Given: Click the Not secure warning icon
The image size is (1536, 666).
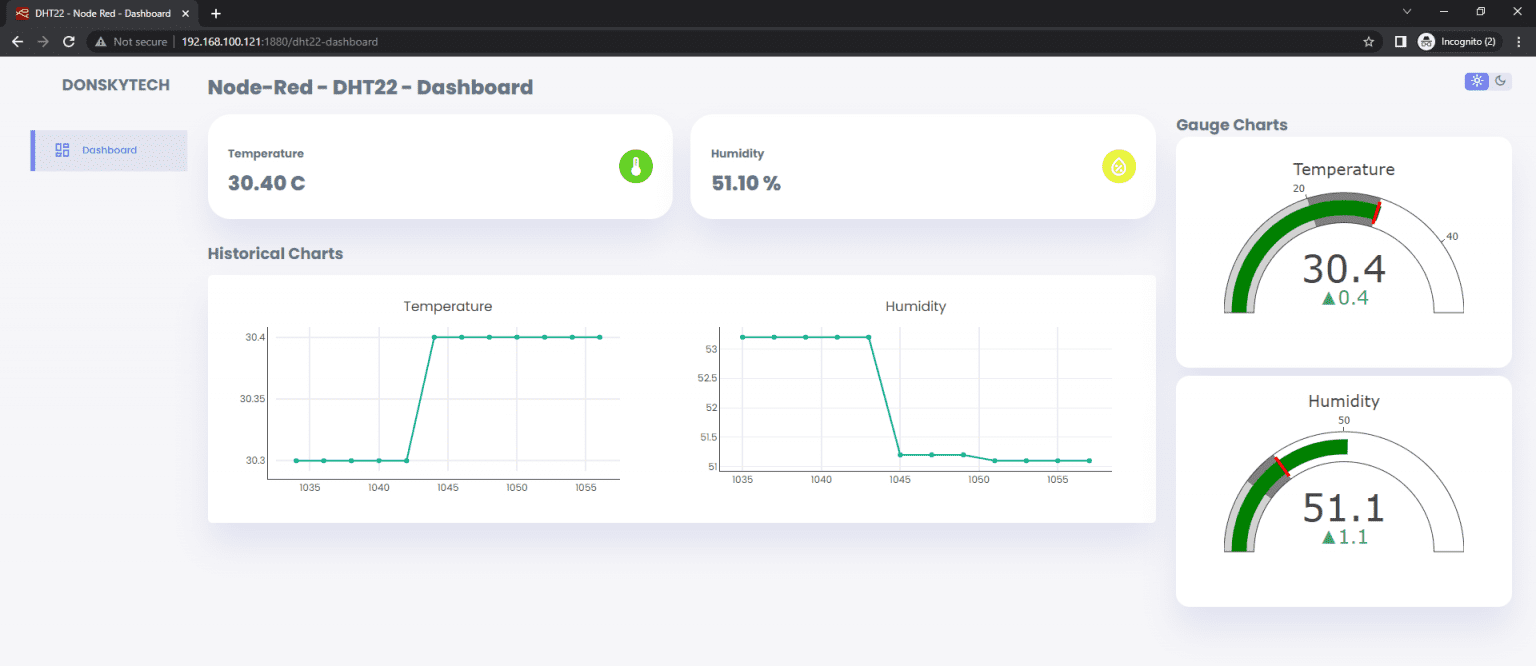Looking at the screenshot, I should tap(99, 42).
